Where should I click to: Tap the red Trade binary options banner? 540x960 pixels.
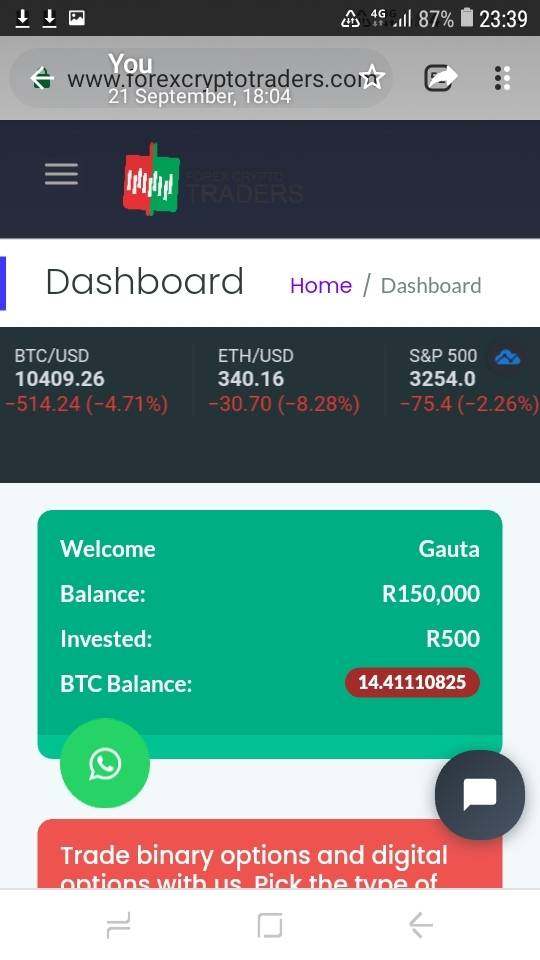click(270, 854)
